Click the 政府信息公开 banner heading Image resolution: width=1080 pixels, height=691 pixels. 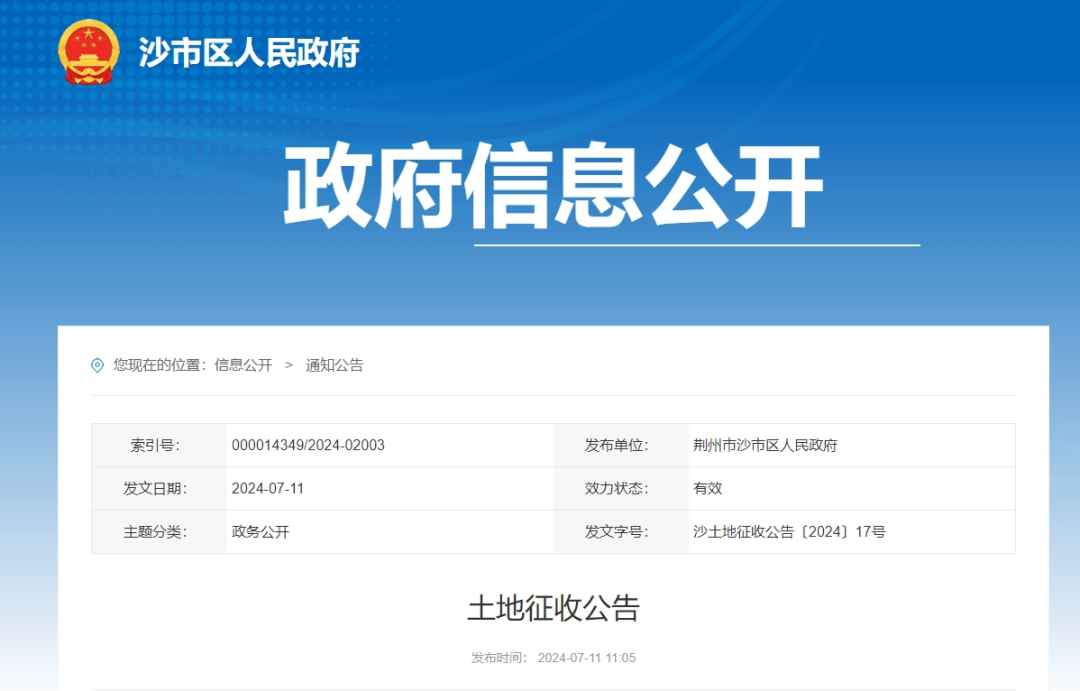553,187
